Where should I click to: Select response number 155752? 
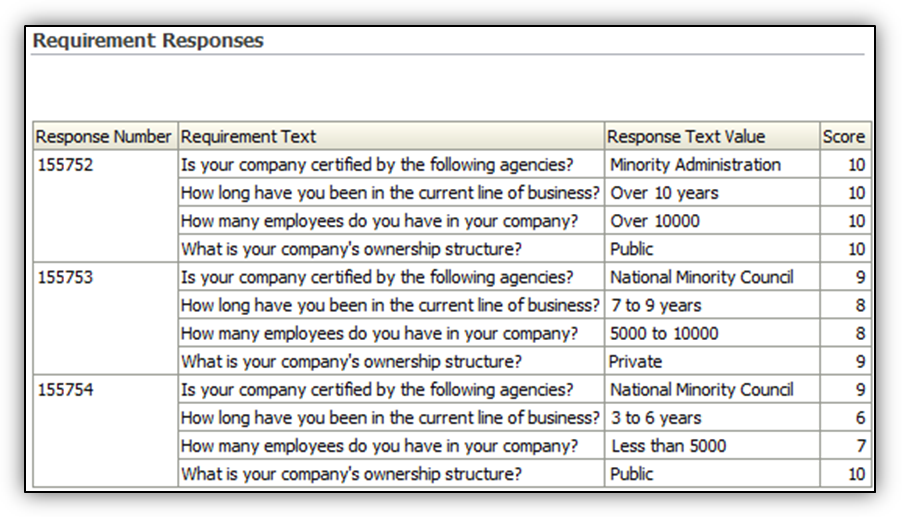(x=65, y=165)
